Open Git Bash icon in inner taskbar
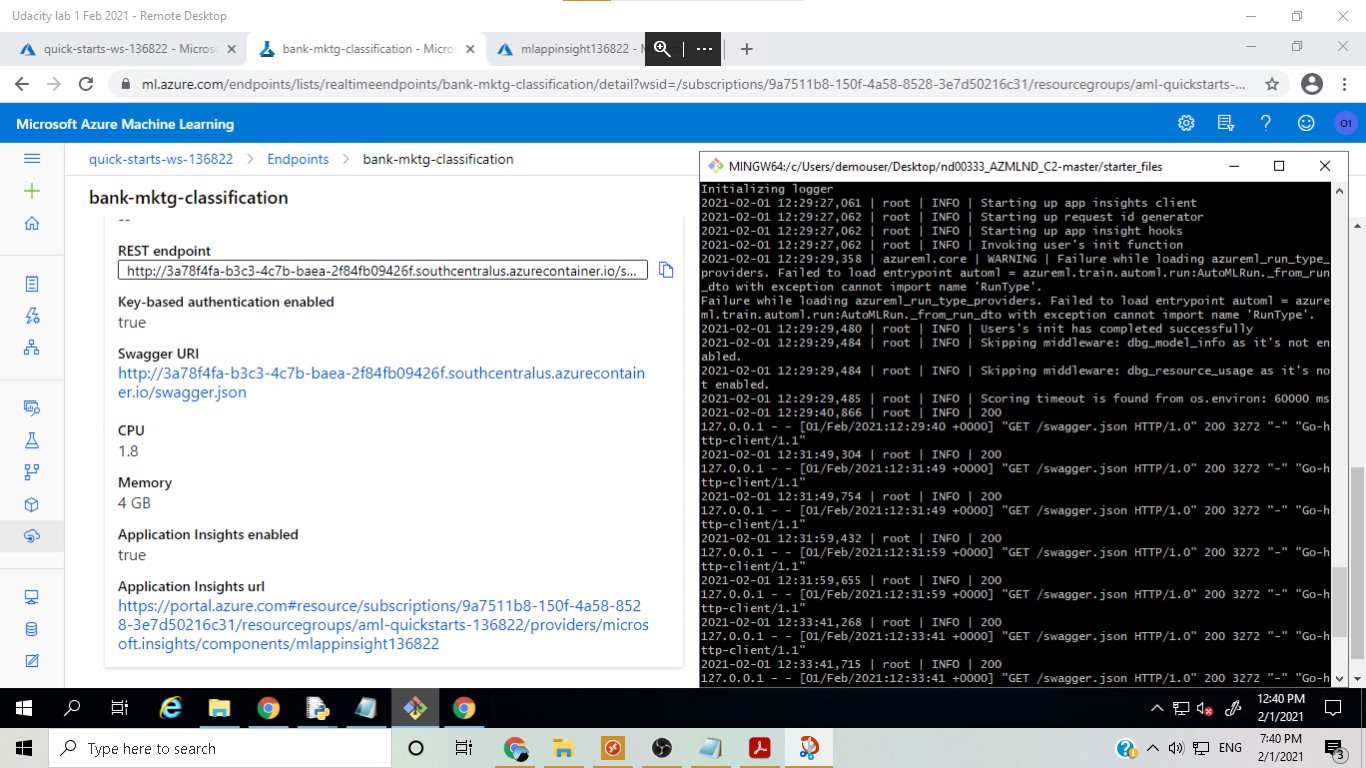1366x768 pixels. pyautogui.click(x=415, y=708)
